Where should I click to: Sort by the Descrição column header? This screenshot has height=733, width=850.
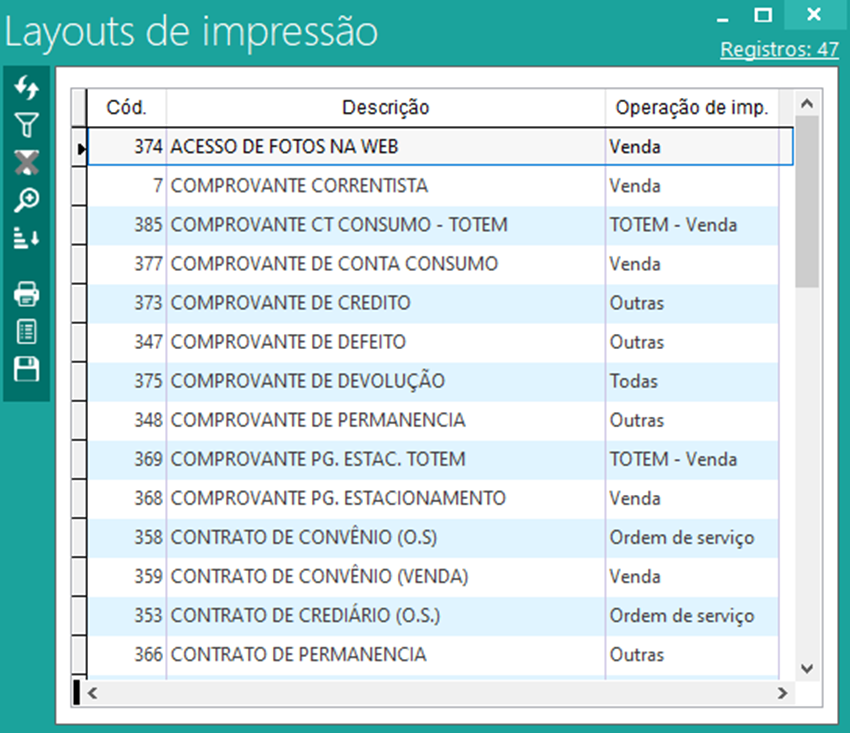tap(385, 108)
